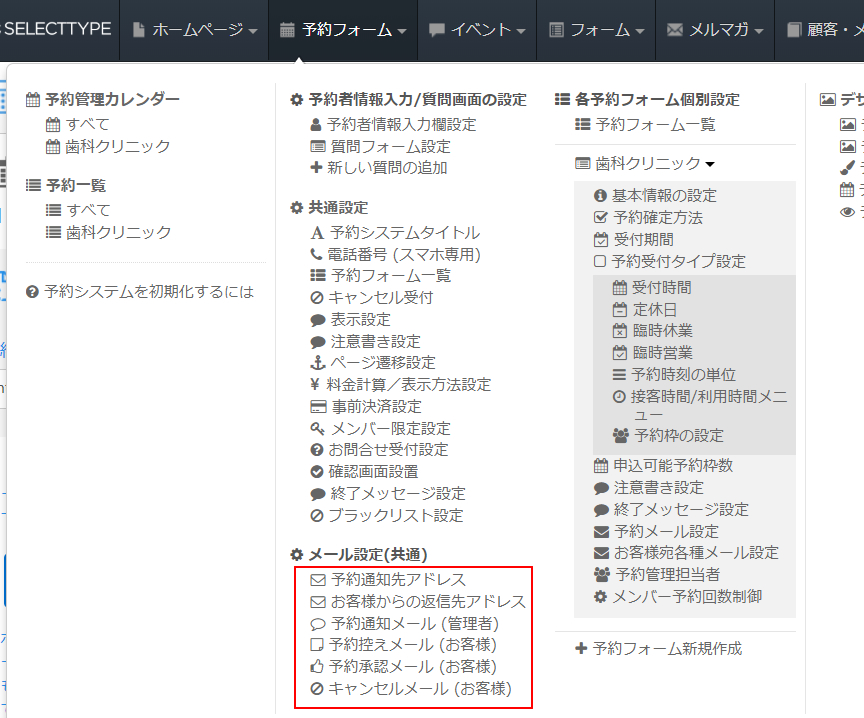Open the 予約フォーム dropdown in the top navigation
864x718 pixels.
(x=343, y=30)
